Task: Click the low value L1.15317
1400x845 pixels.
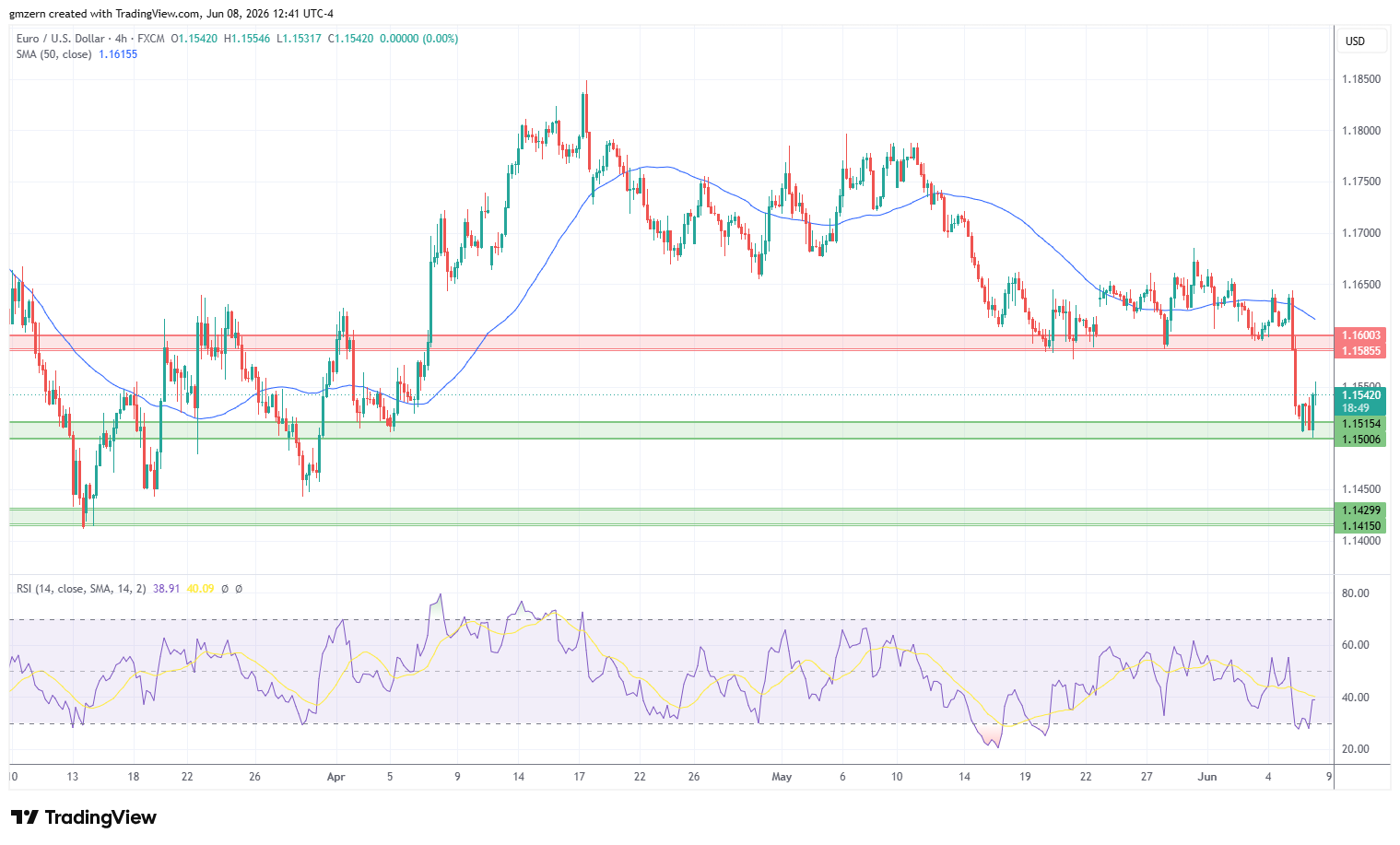Action: pos(299,39)
